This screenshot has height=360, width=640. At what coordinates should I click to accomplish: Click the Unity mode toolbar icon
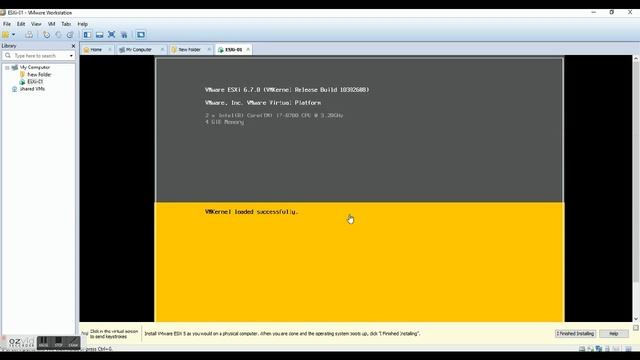(124, 35)
